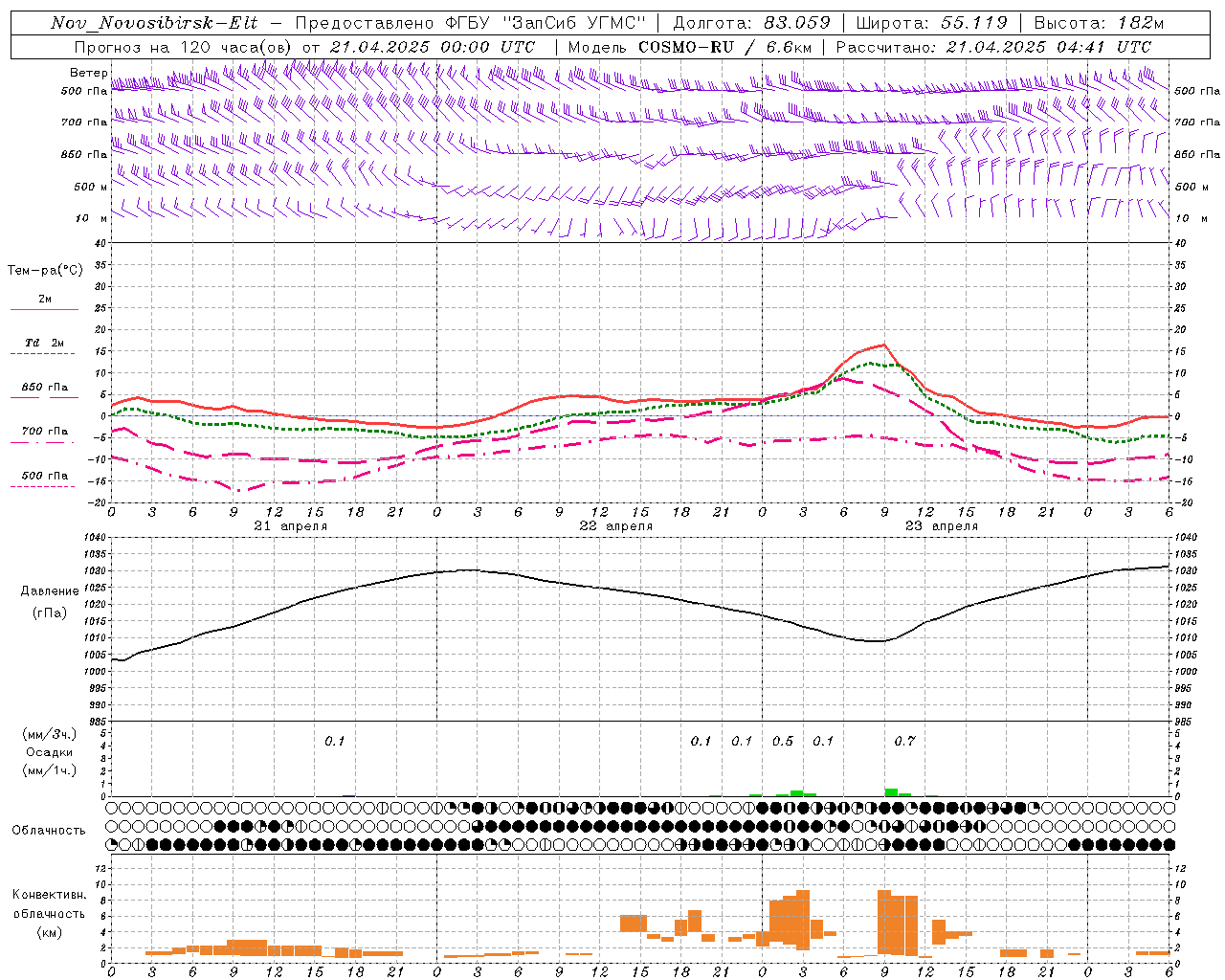Select the Долгота: 83.059 value
The height and width of the screenshot is (980, 1225).
[x=751, y=23]
